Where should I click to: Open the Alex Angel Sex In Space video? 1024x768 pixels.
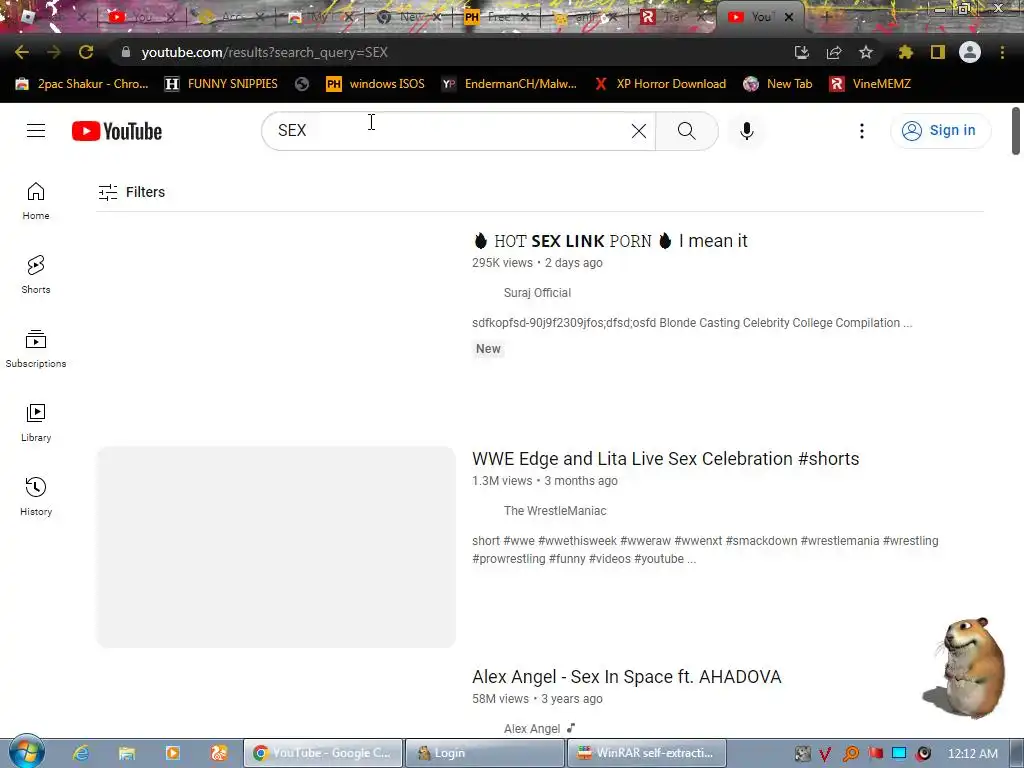pyautogui.click(x=626, y=677)
